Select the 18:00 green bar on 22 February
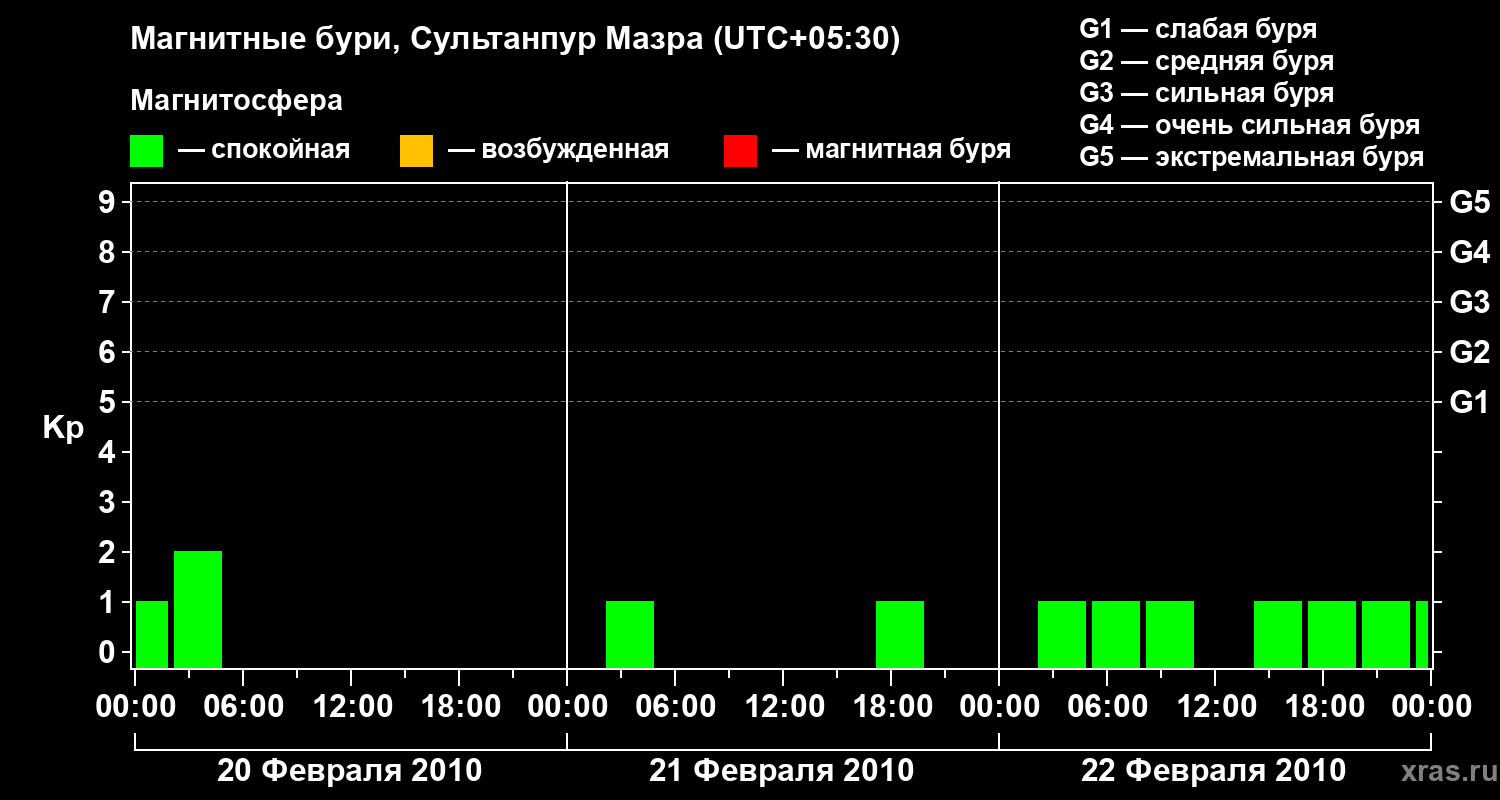Image resolution: width=1500 pixels, height=800 pixels. 1332,634
